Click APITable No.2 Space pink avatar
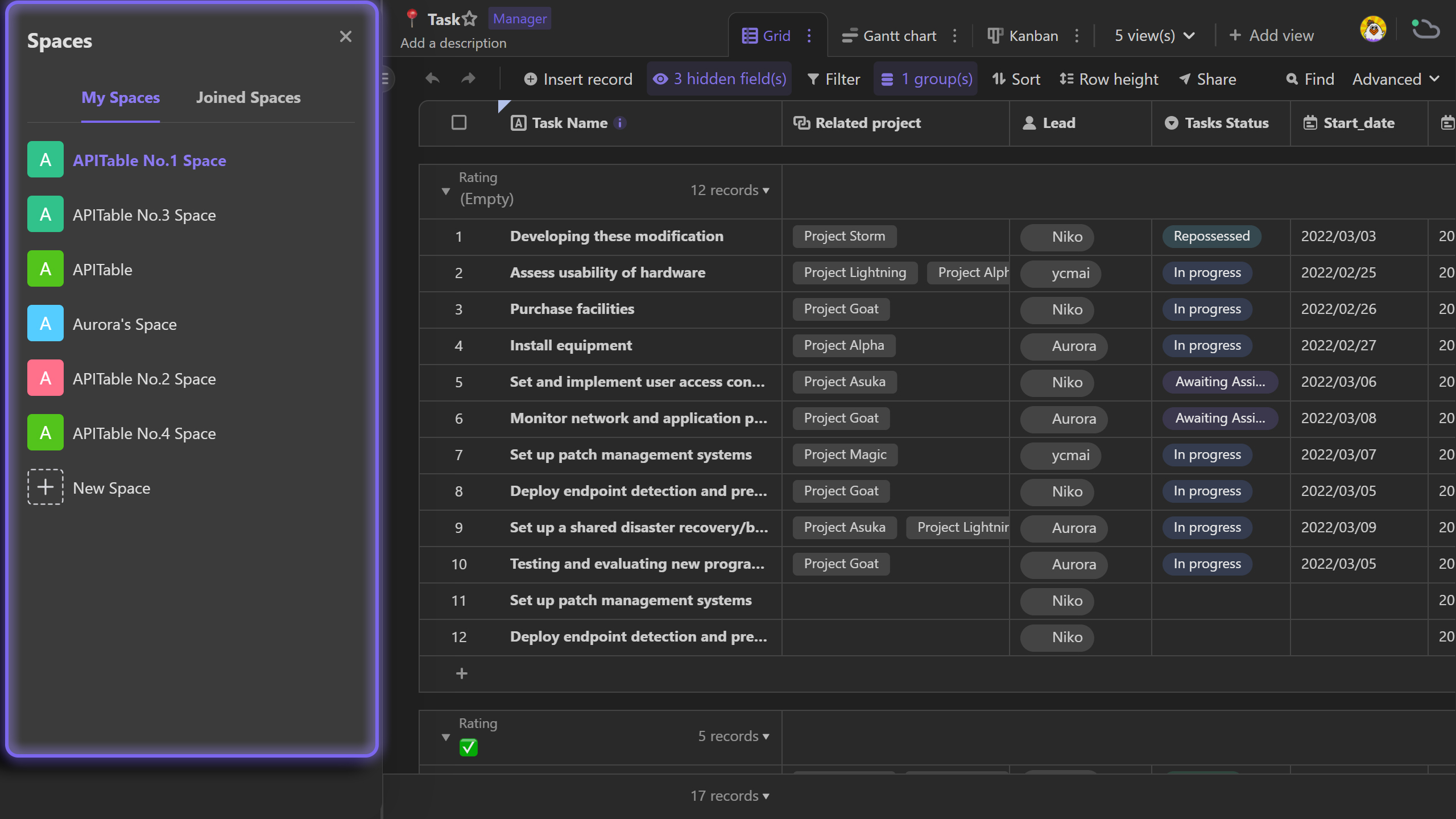 [45, 379]
